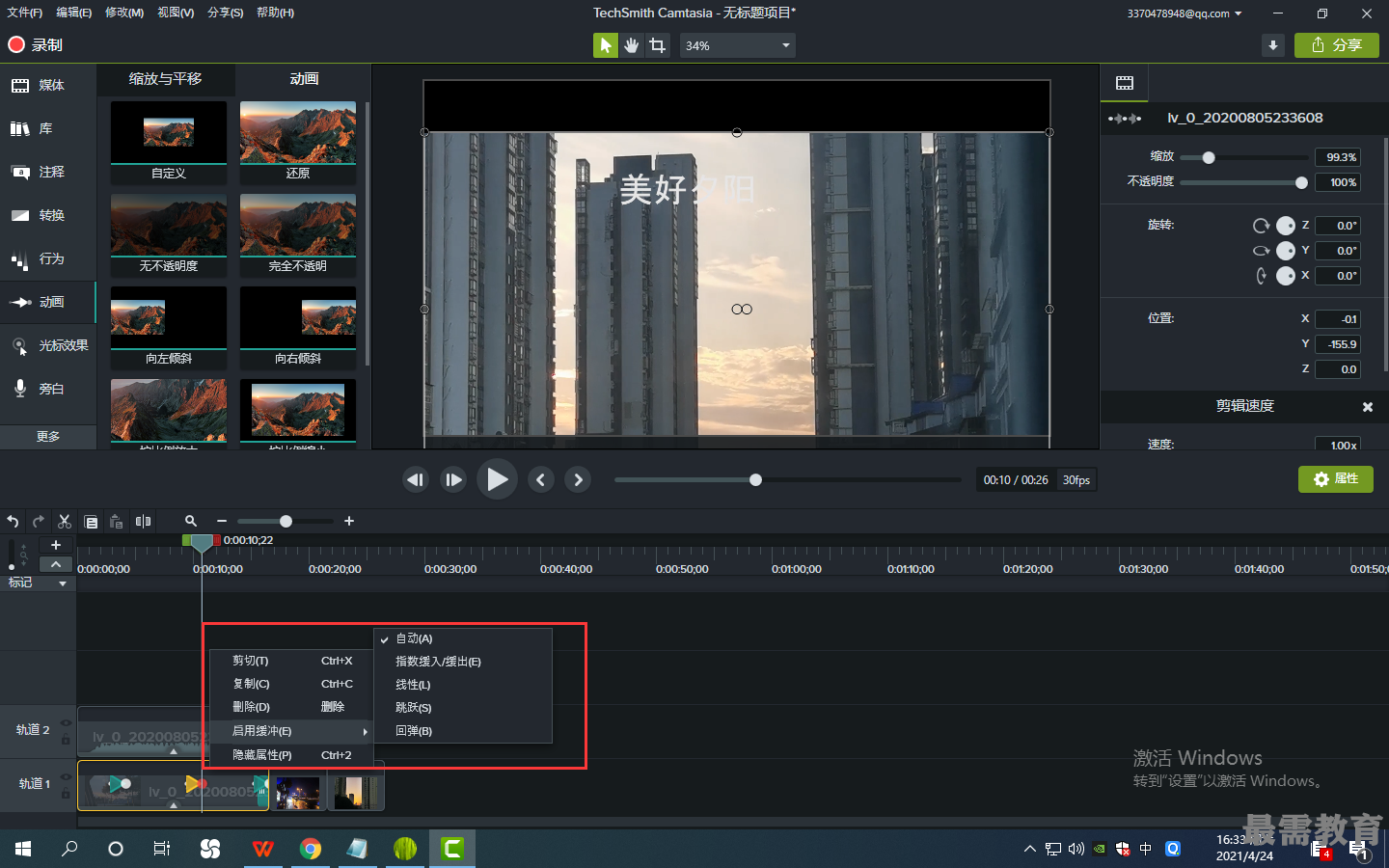Jump to previous clip button

pos(540,479)
